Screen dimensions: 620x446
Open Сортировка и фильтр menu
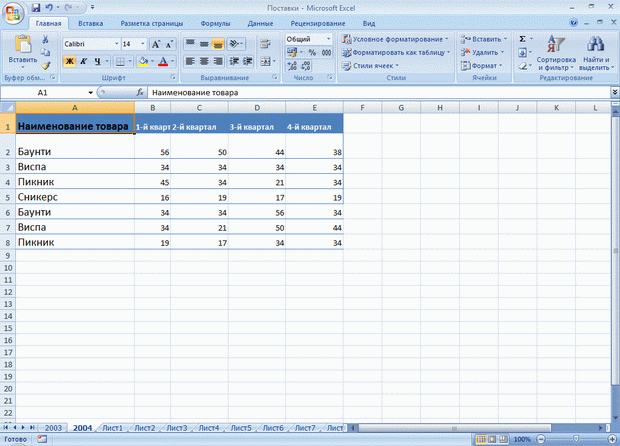point(556,53)
